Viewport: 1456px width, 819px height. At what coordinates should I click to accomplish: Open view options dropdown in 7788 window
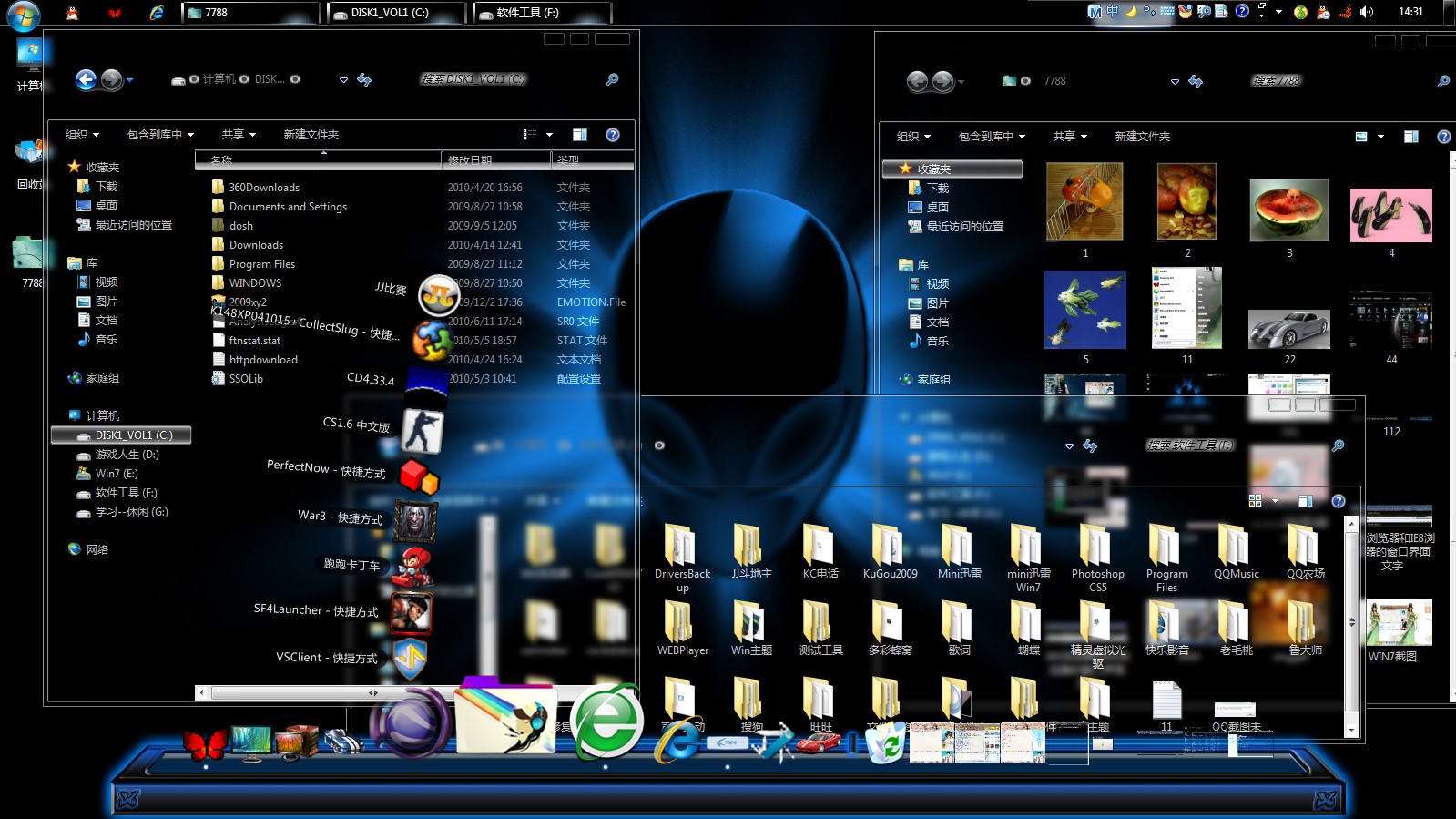point(1380,137)
